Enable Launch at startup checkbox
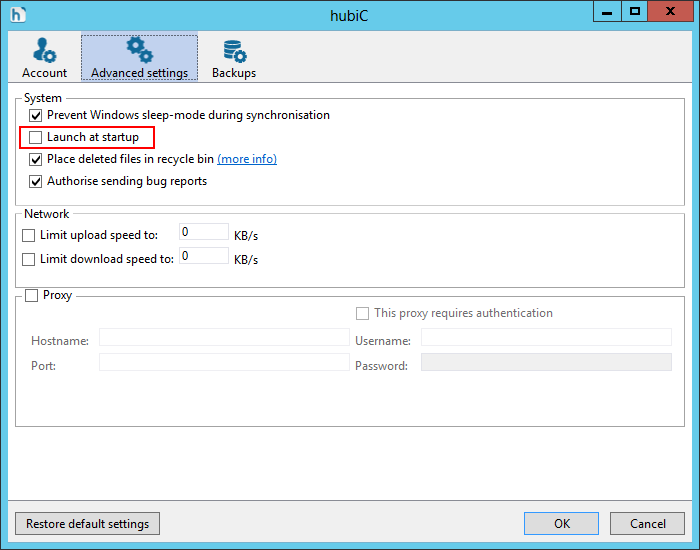The image size is (700, 550). tap(35, 138)
